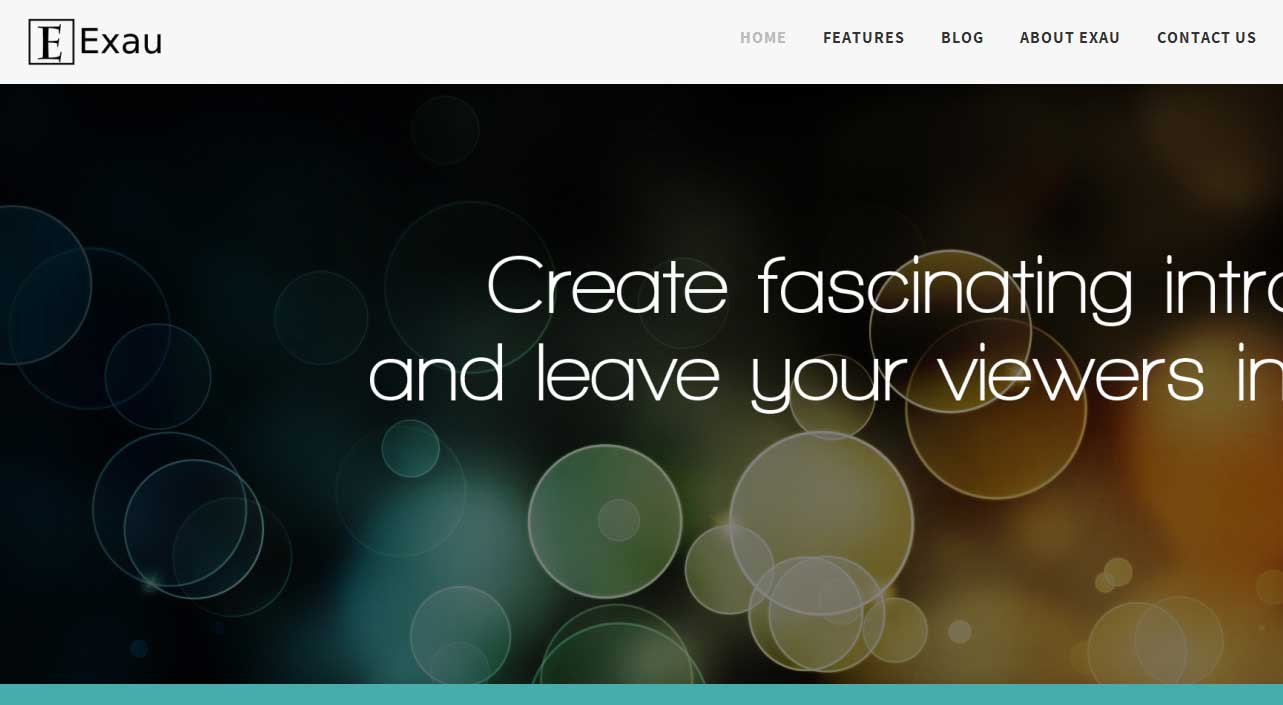This screenshot has height=705, width=1283.
Task: Click the word "your" in headline
Action: tap(828, 381)
